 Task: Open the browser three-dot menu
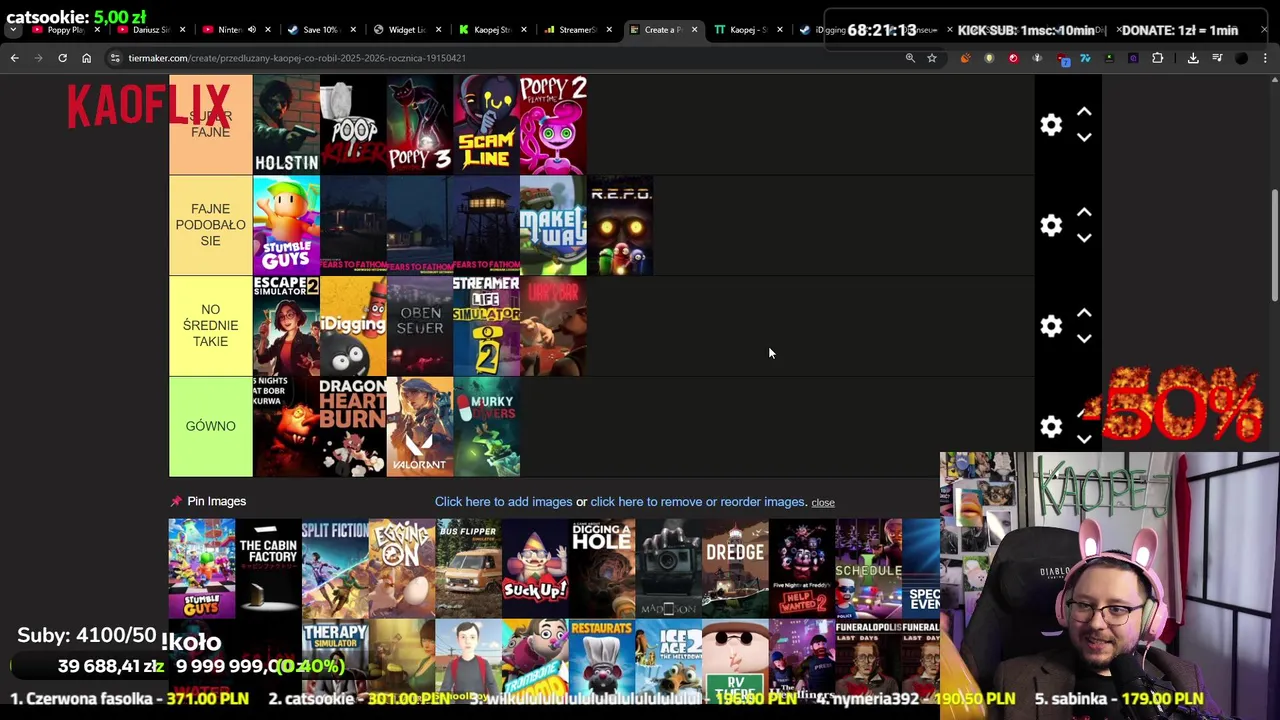coord(1265,58)
